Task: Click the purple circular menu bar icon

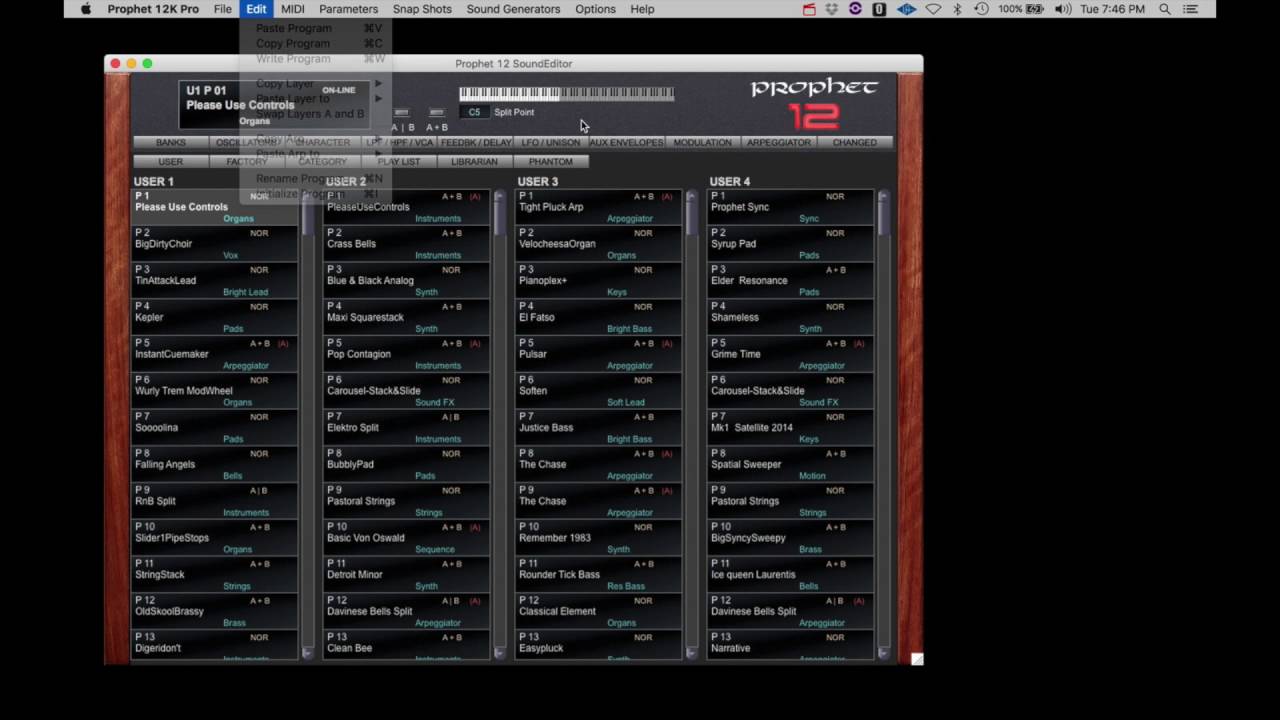Action: click(855, 9)
